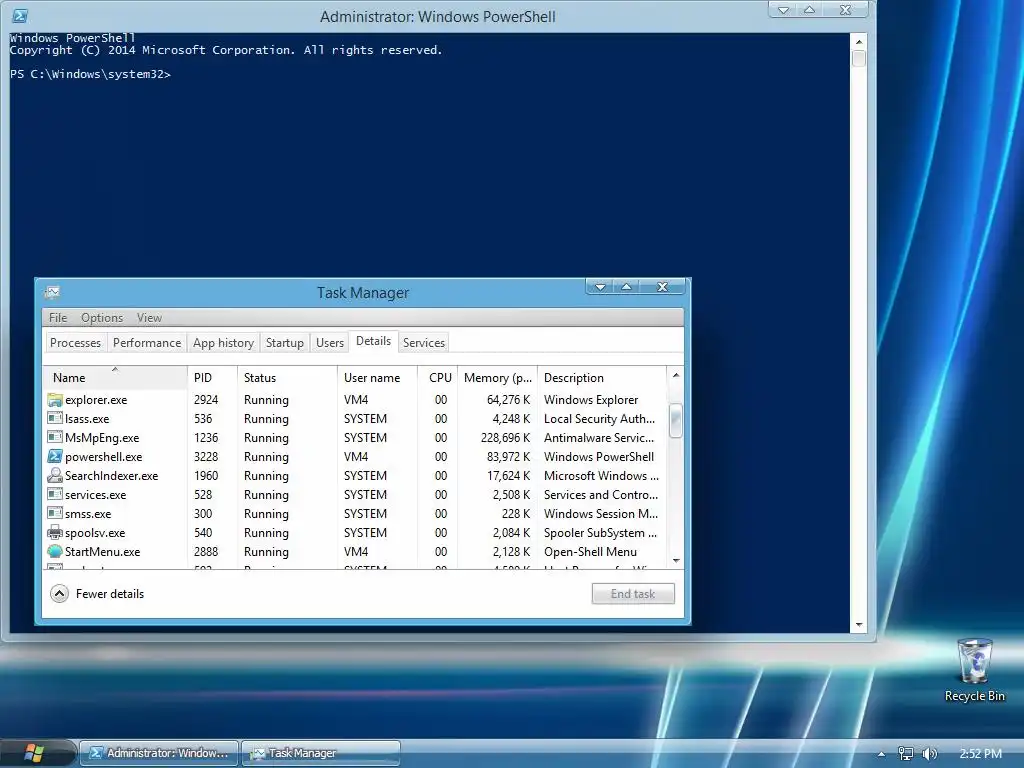
Task: Click the StartMenu.exe shell icon
Action: click(55, 551)
